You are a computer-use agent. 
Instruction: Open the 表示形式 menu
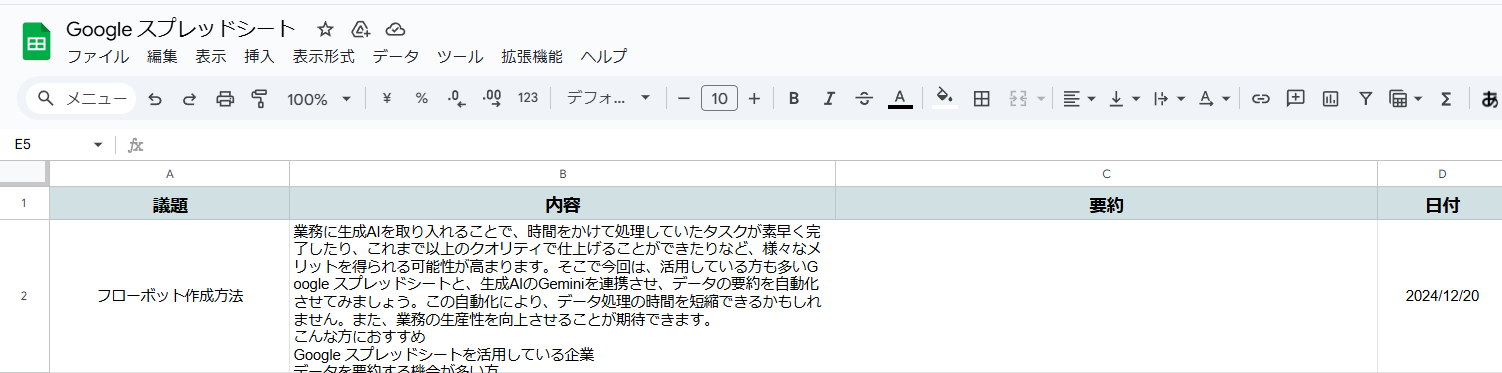point(323,57)
